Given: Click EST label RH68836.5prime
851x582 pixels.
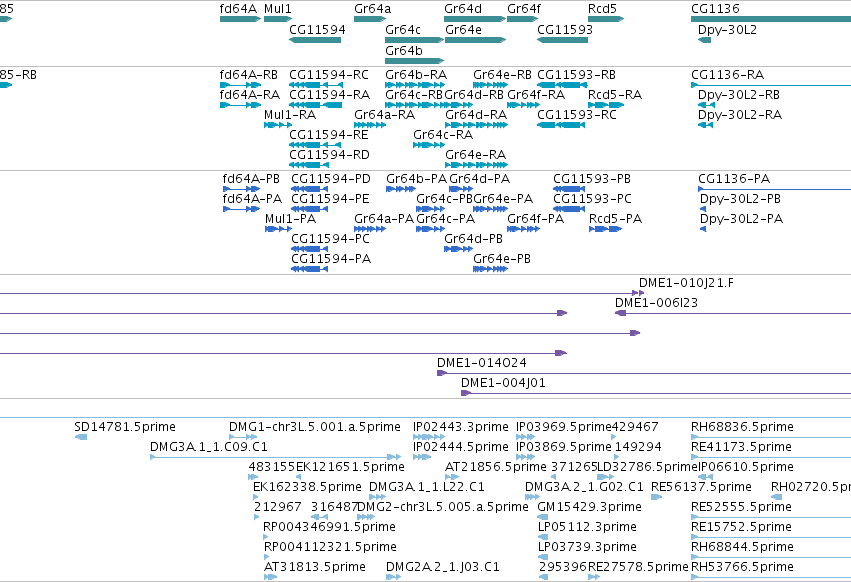Looking at the screenshot, I should point(742,427).
